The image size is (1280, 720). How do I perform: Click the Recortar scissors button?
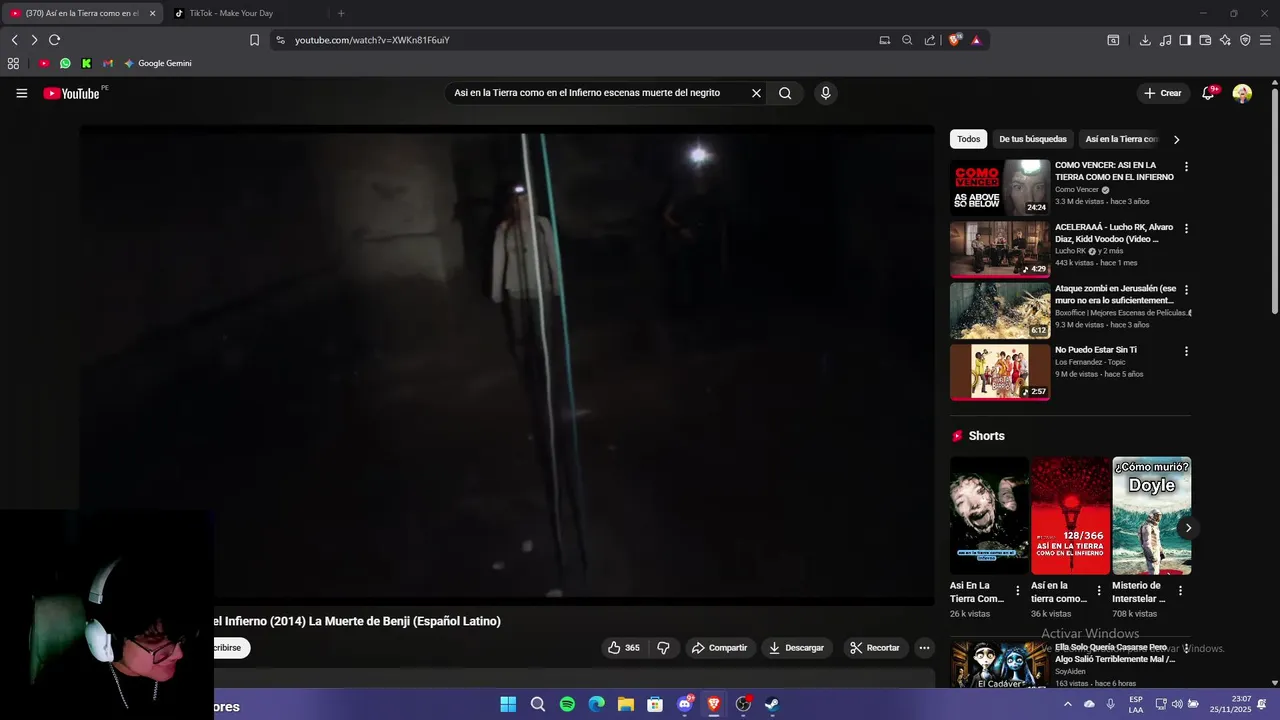(x=875, y=648)
